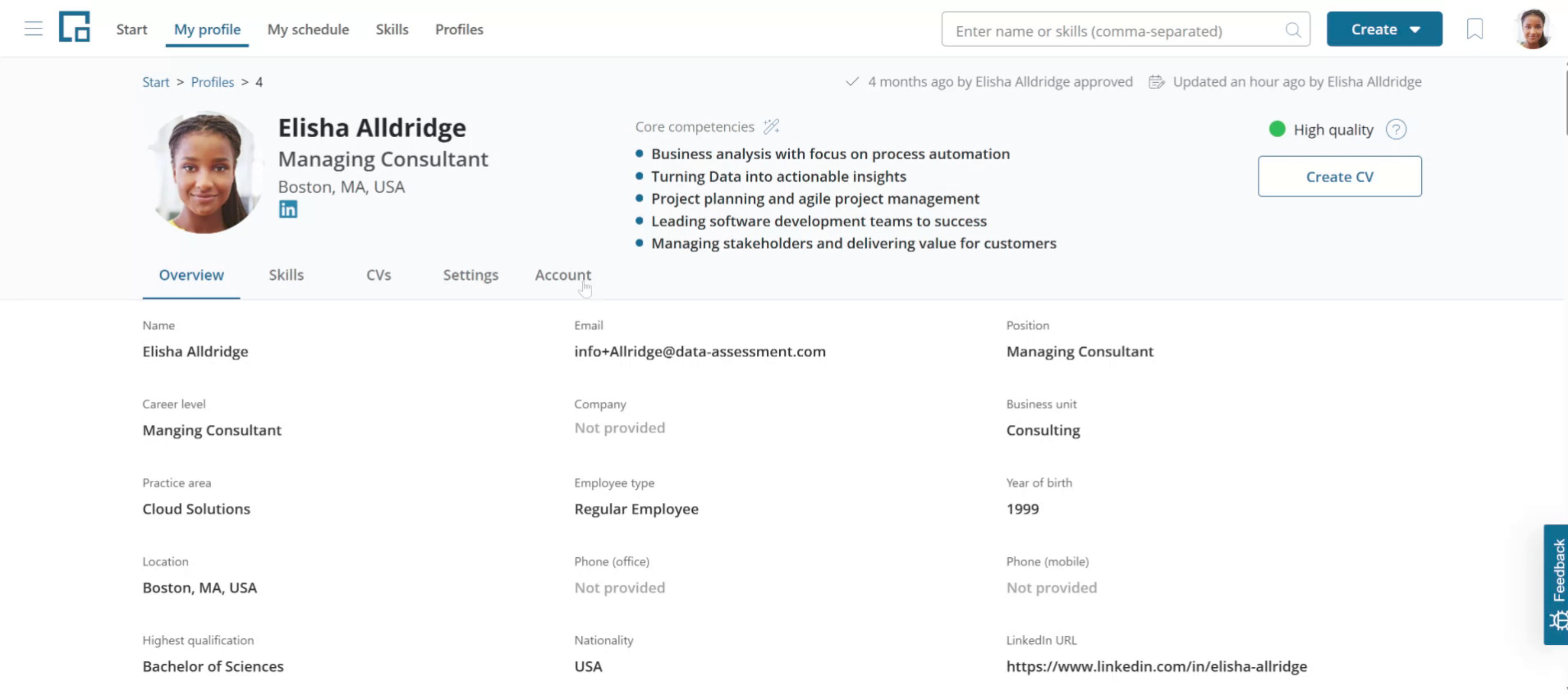Open the Skills top navigation item
Viewport: 1568px width, 694px height.
pos(391,29)
